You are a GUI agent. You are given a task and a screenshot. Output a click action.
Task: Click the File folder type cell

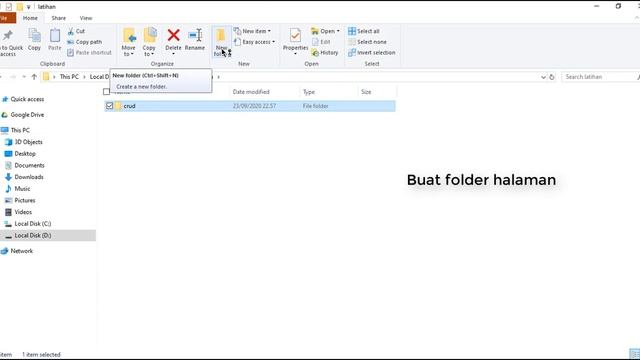click(315, 106)
